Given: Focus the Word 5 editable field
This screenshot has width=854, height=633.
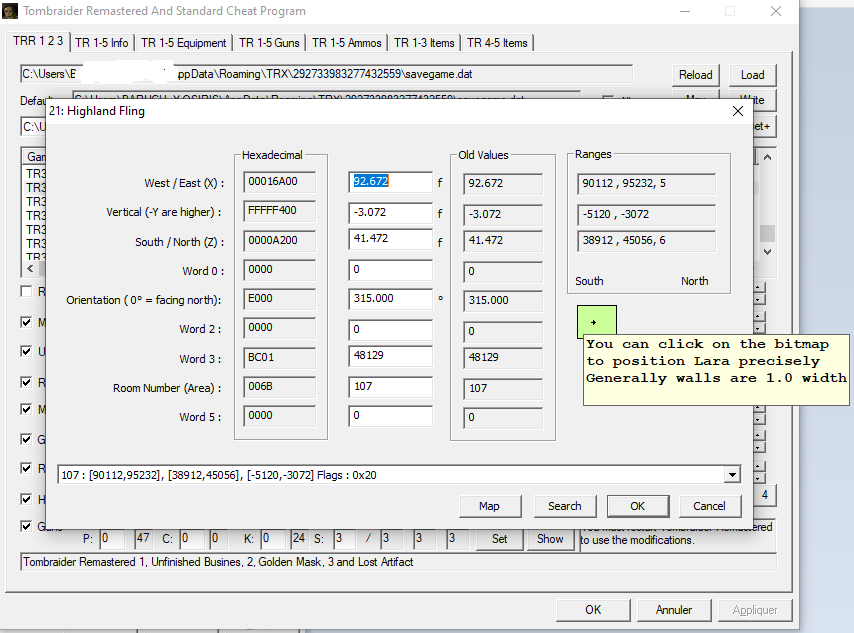Looking at the screenshot, I should click(391, 416).
